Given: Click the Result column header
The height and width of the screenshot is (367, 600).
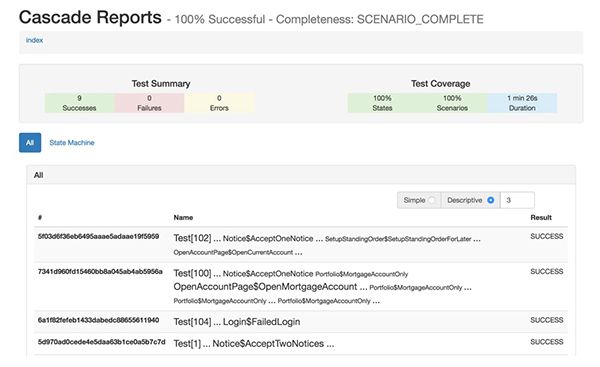Looking at the screenshot, I should (541, 217).
